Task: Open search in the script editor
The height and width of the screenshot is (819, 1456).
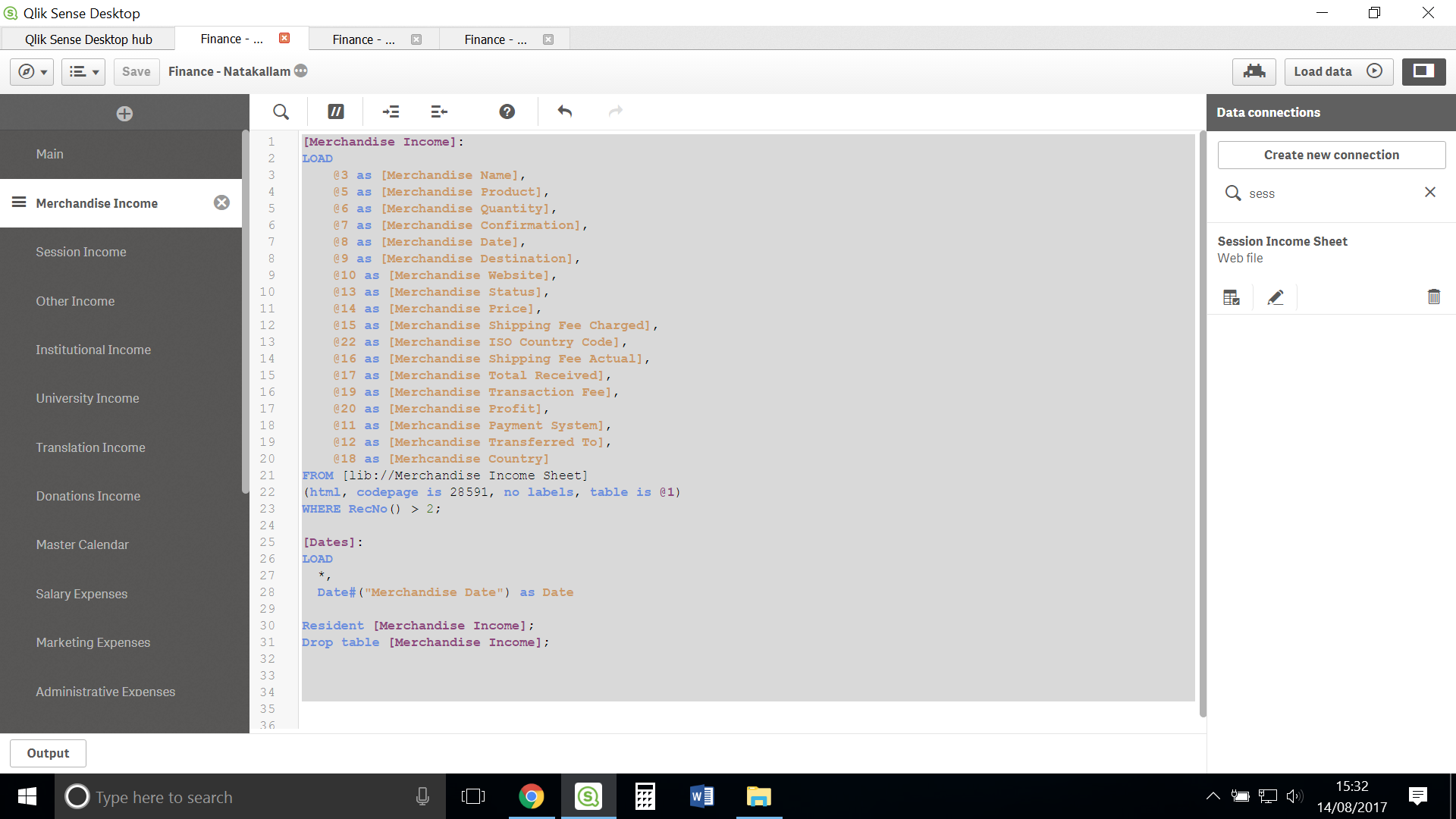Action: point(281,111)
